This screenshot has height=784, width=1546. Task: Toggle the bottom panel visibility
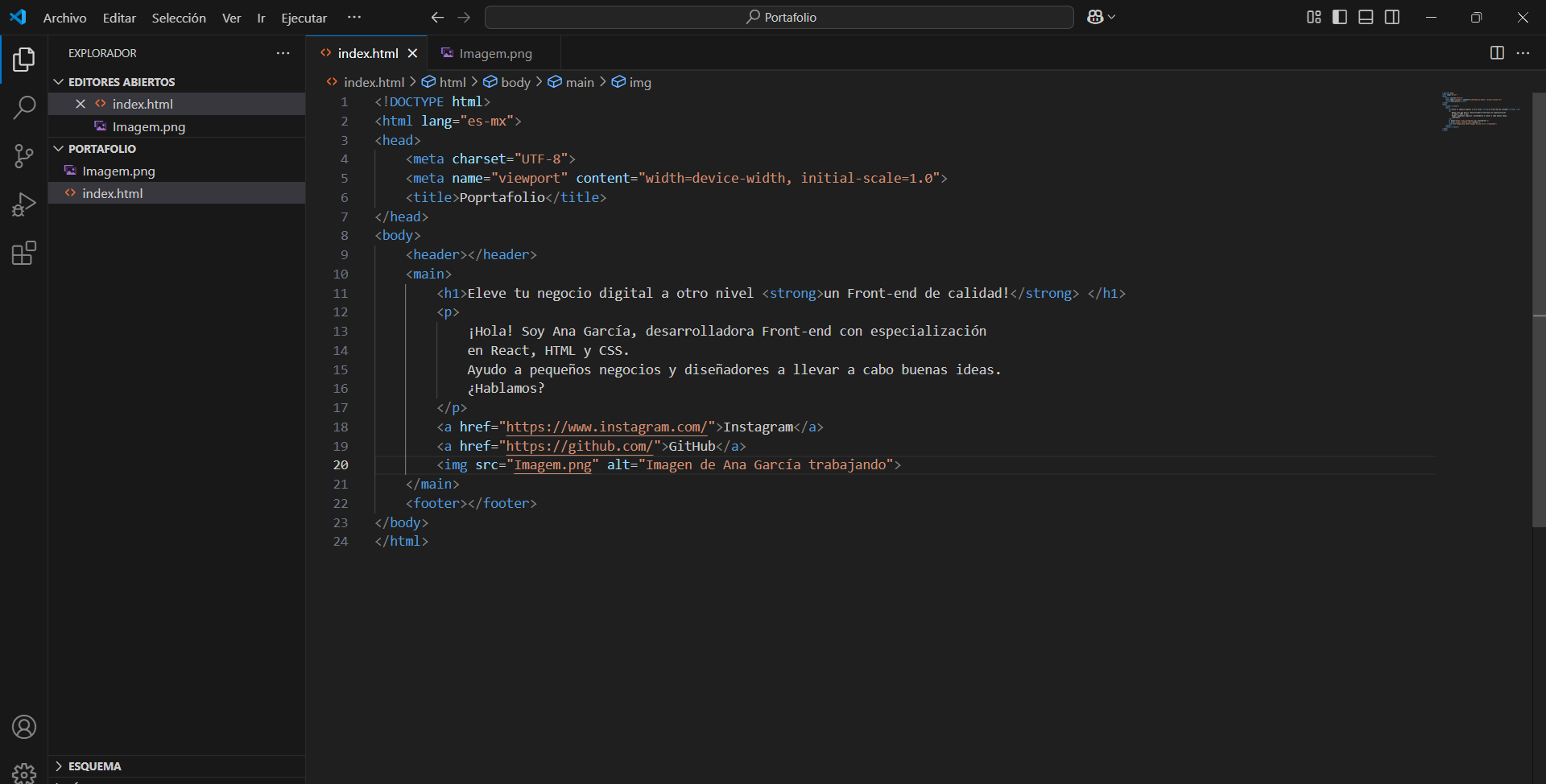pos(1366,17)
